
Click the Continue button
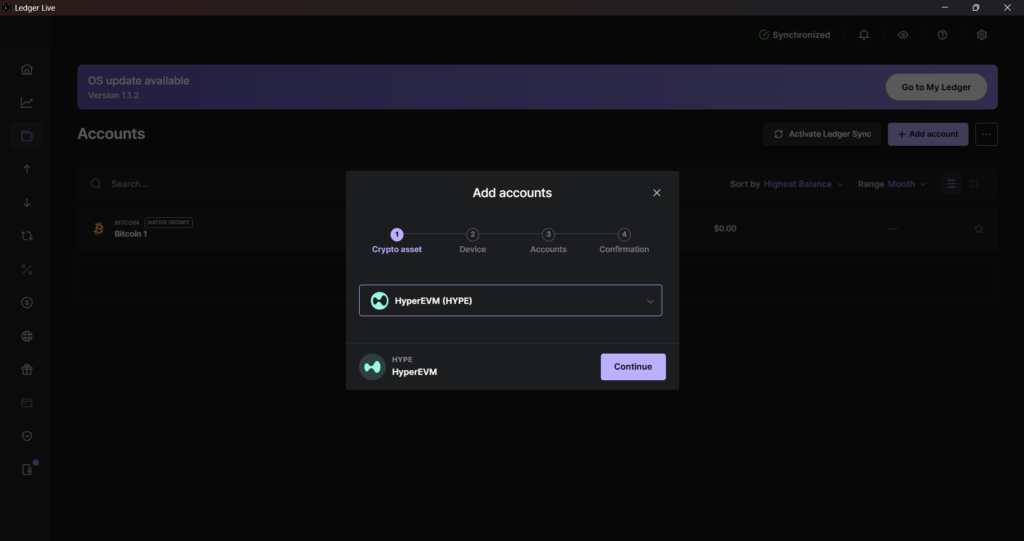[x=632, y=367]
